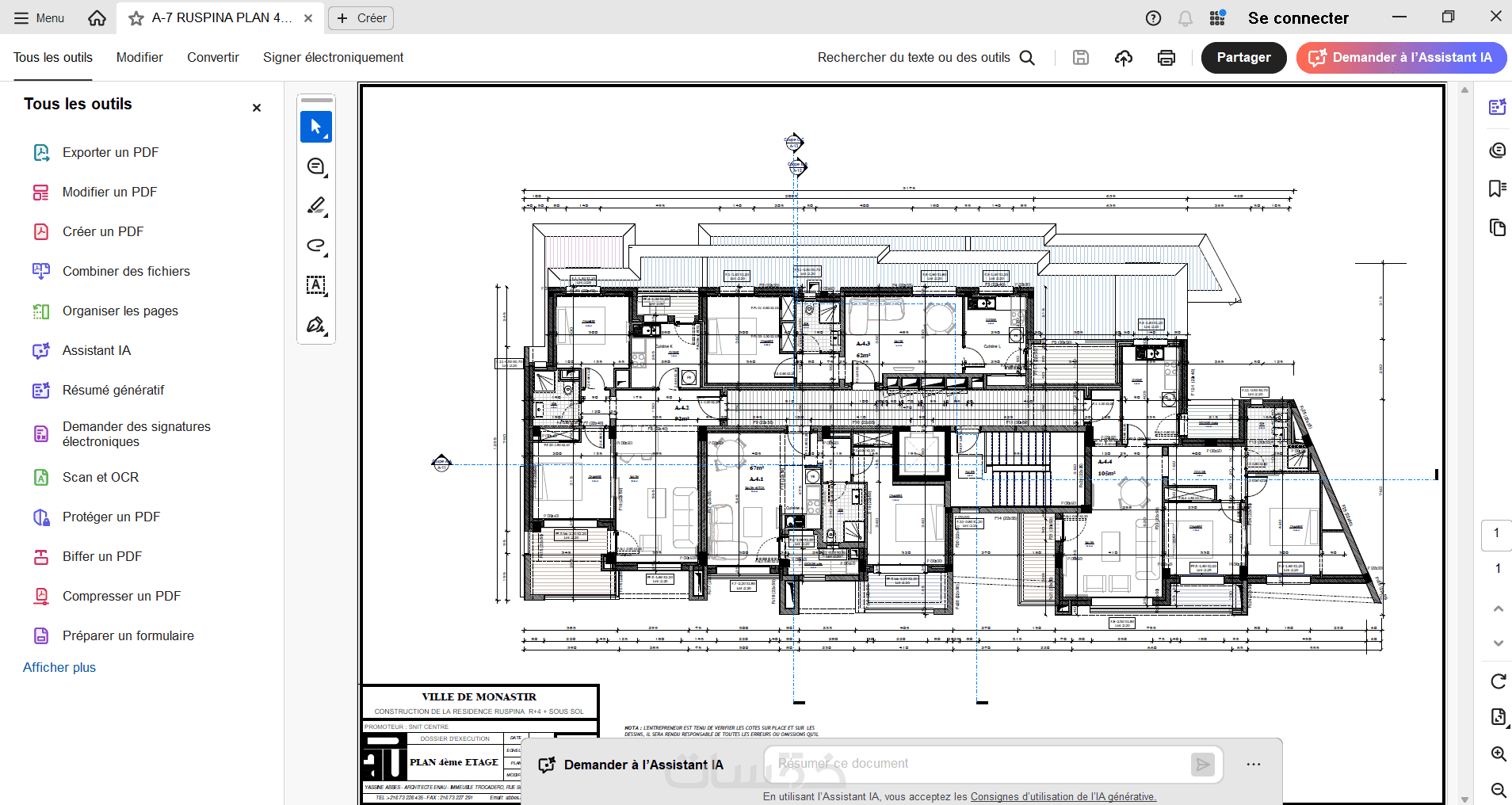Open the Convertir tab
The height and width of the screenshot is (805, 1512).
tap(213, 57)
